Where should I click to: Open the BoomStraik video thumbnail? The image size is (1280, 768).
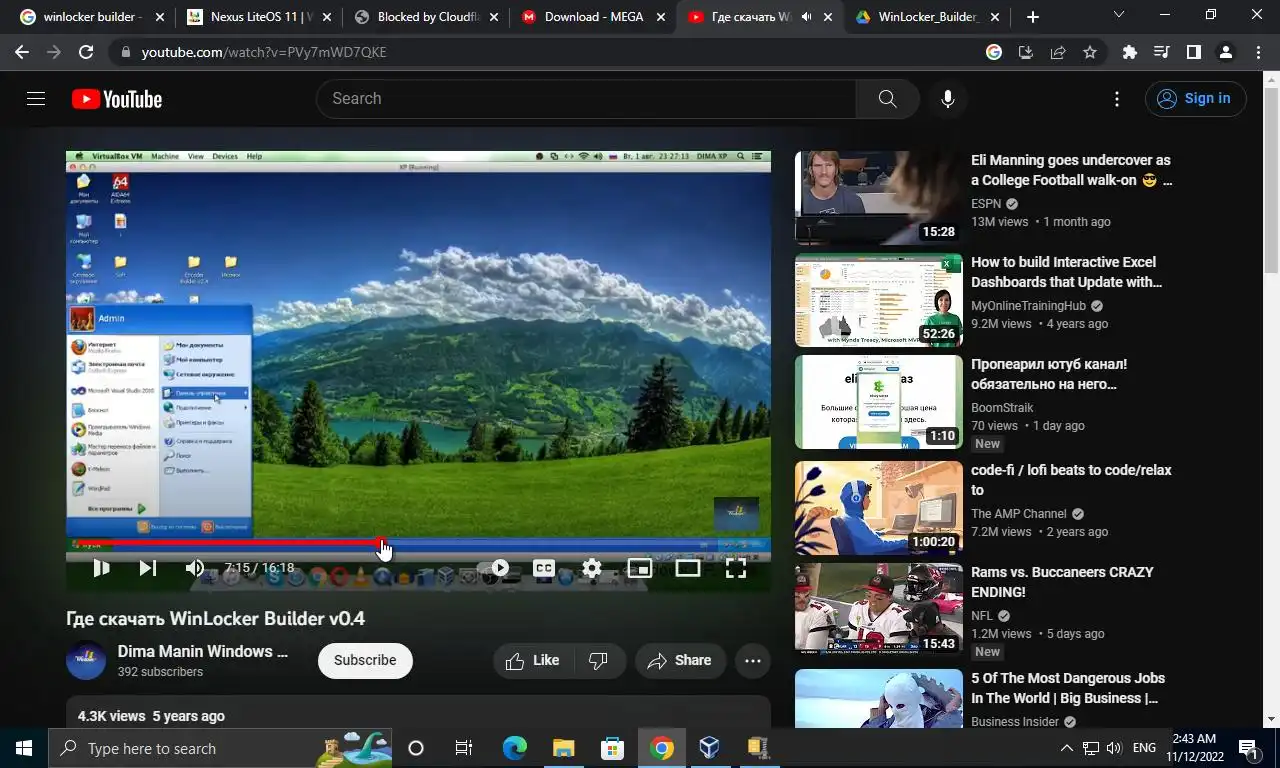pos(878,402)
